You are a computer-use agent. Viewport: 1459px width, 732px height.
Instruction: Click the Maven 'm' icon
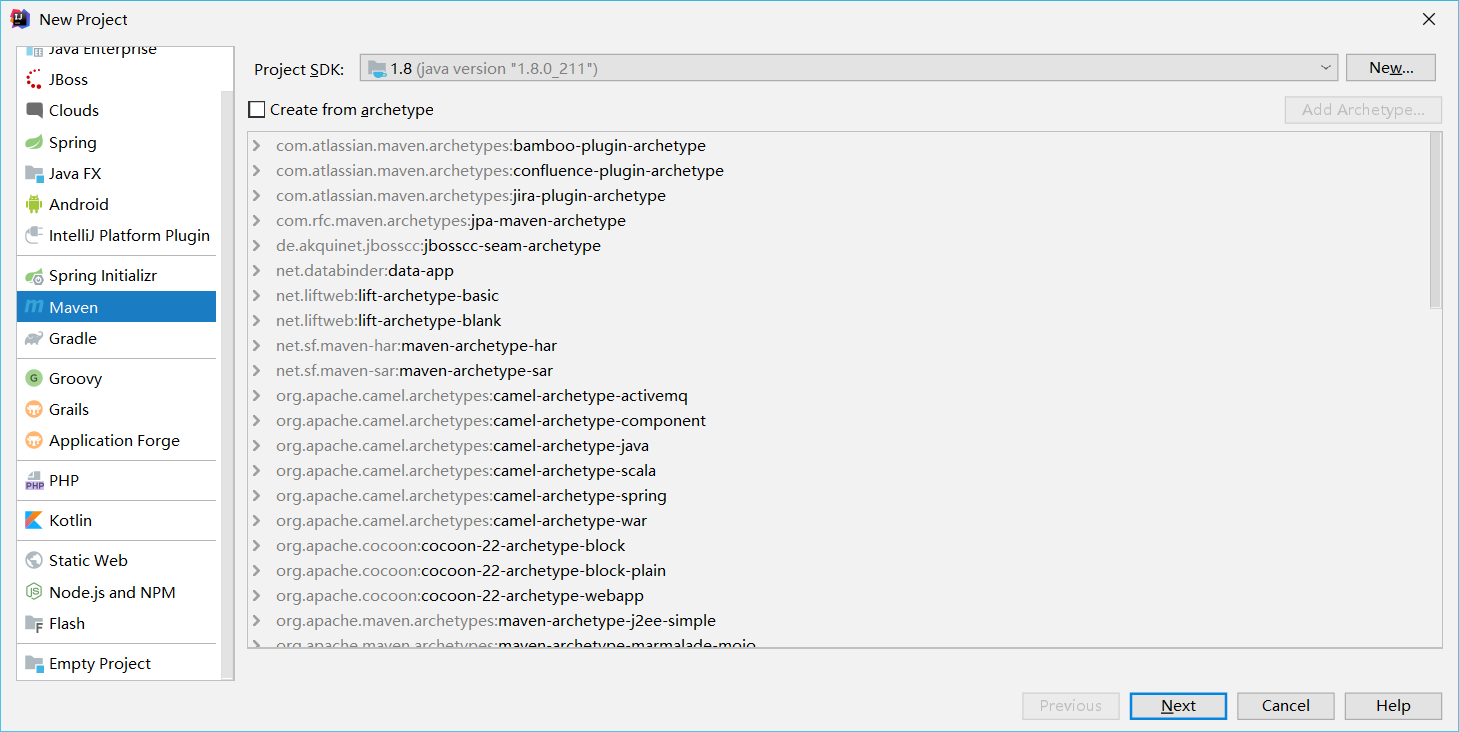(34, 307)
